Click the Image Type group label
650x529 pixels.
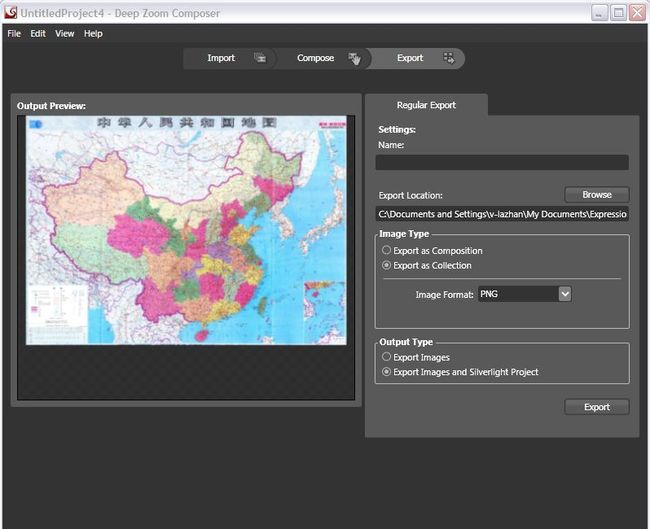click(404, 234)
